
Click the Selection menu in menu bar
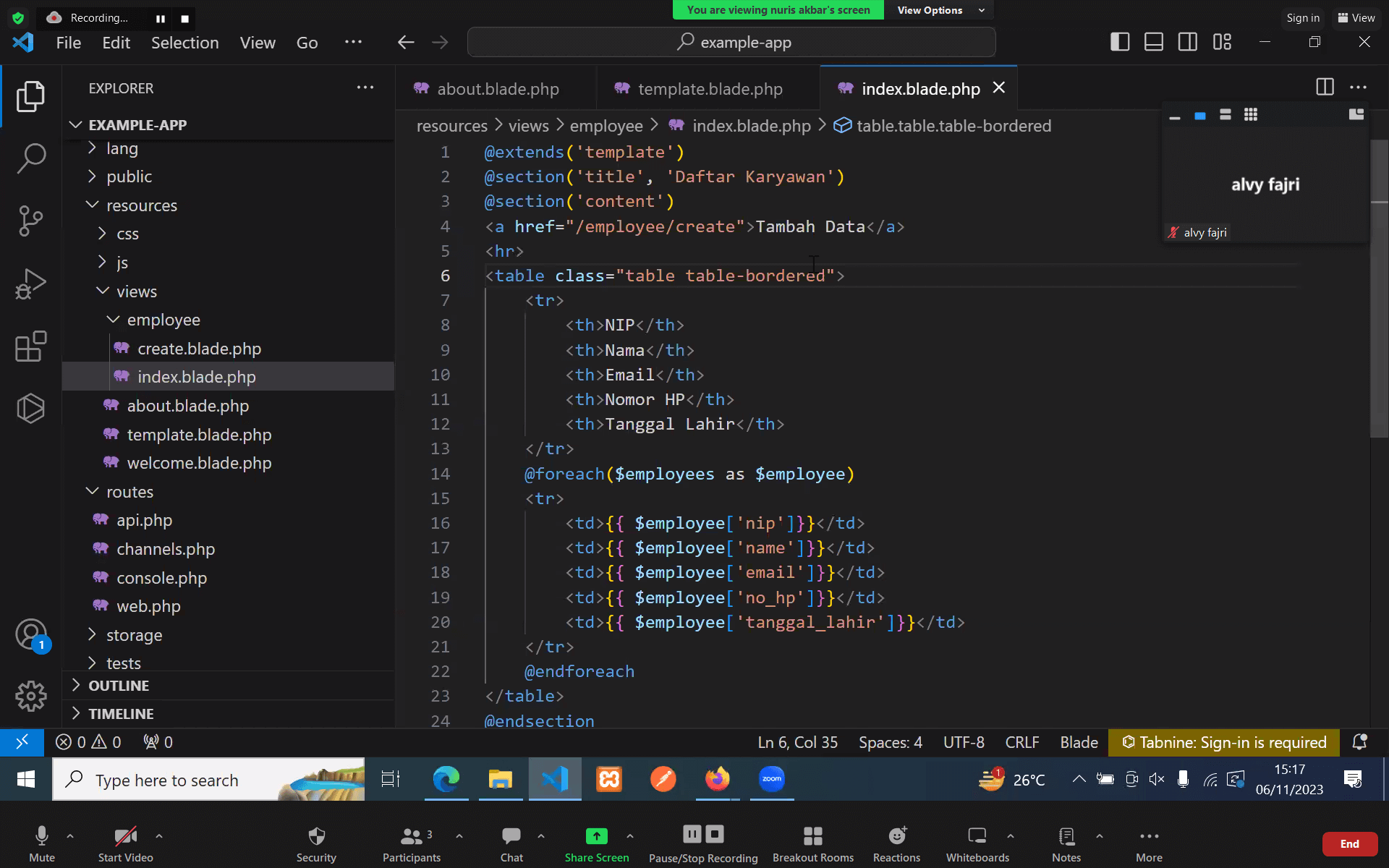185,42
